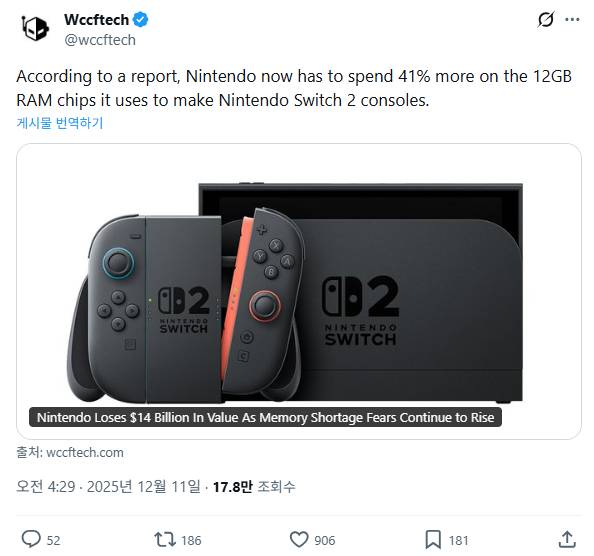Click the Nintendo Loses $14 Billion headline caption

click(x=265, y=417)
